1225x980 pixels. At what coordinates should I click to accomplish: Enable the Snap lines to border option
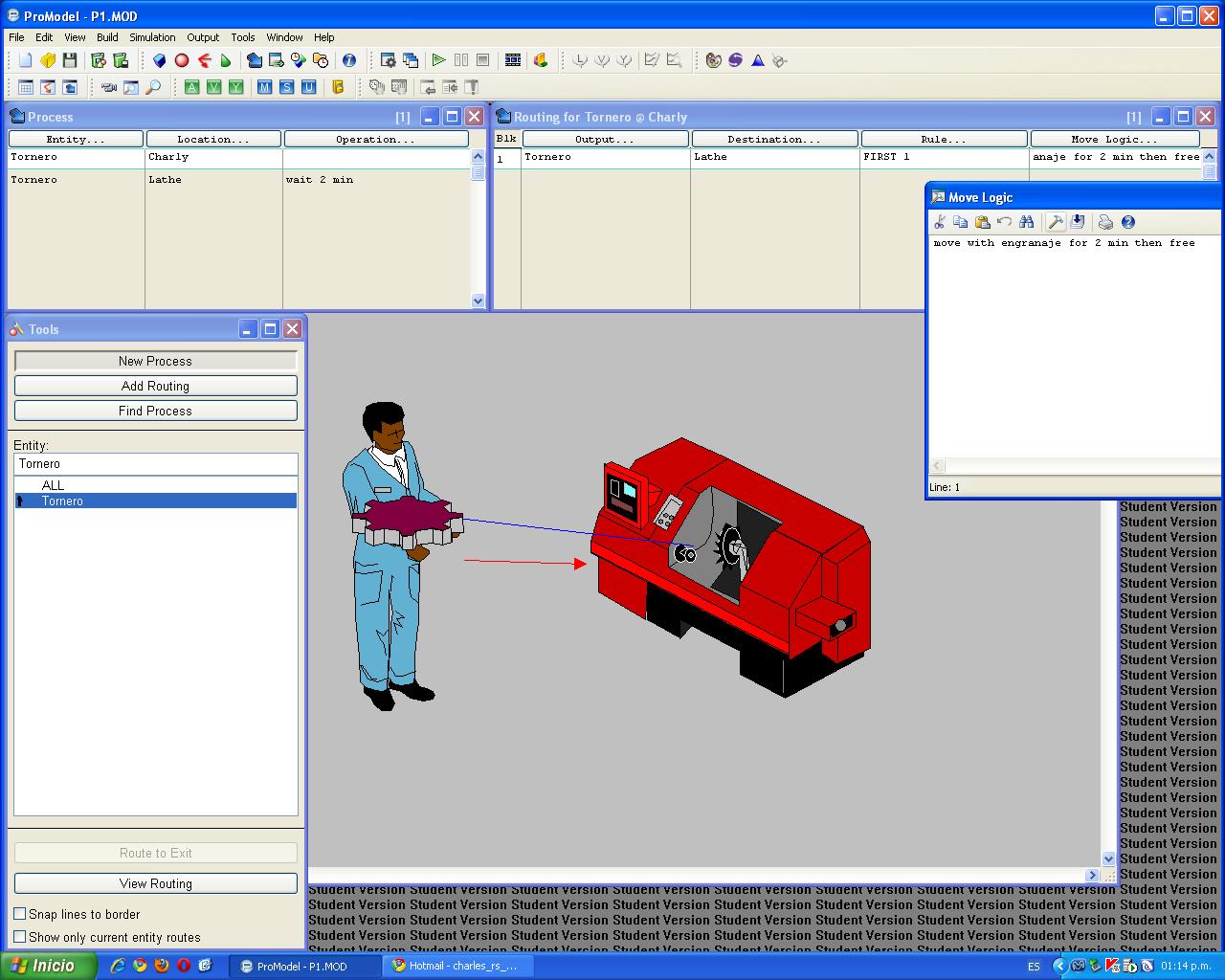[x=19, y=914]
